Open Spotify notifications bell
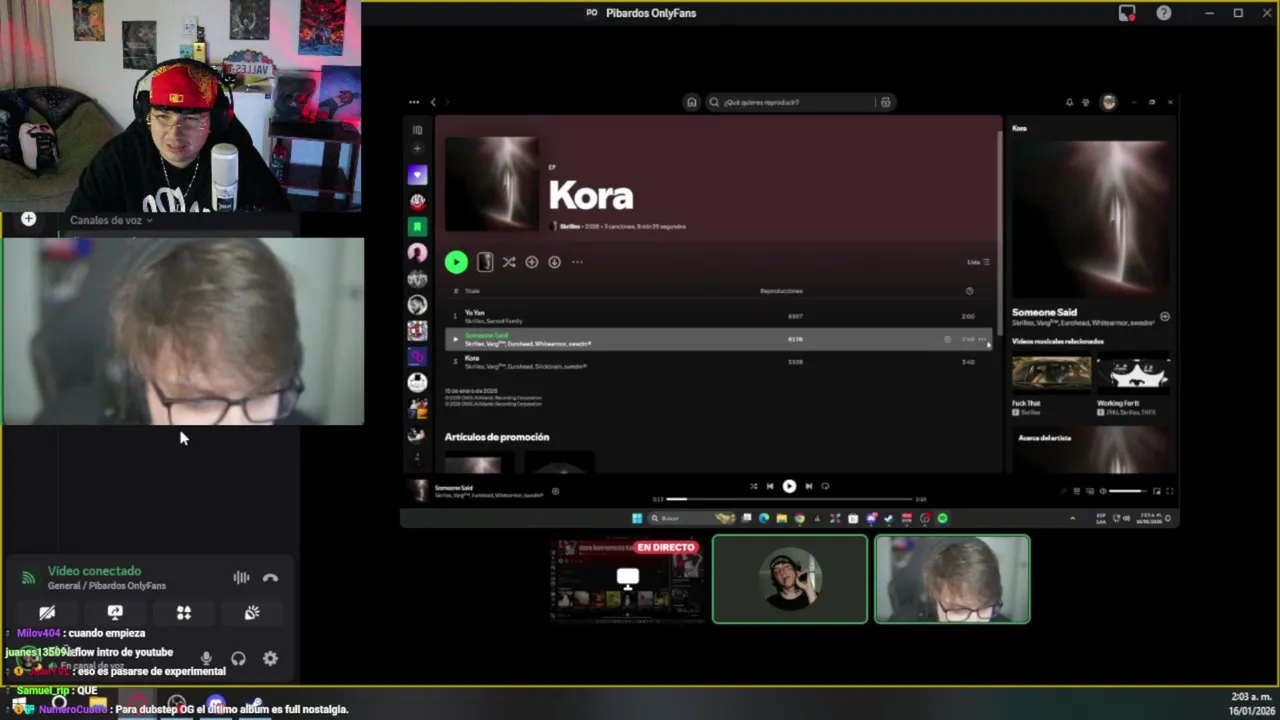1280x720 pixels. (x=1069, y=102)
